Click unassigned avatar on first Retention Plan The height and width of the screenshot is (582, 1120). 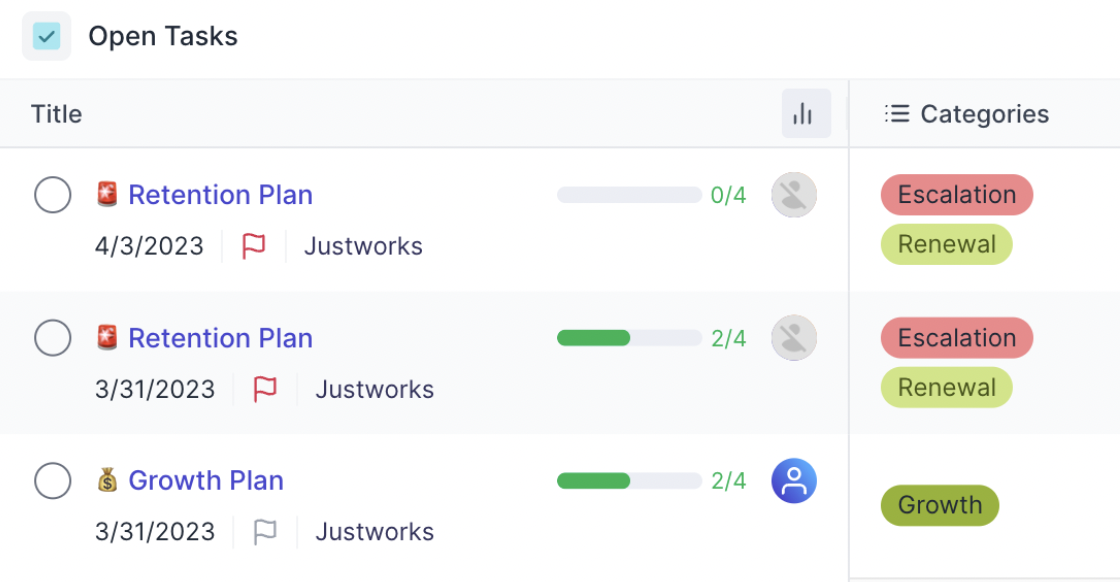794,195
